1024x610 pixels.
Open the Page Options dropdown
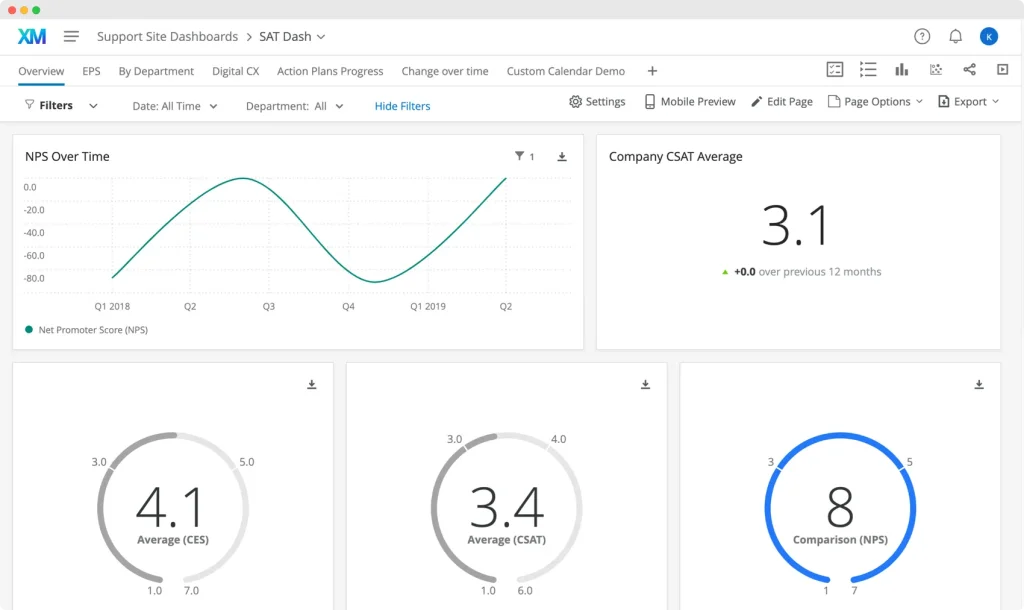(x=875, y=101)
